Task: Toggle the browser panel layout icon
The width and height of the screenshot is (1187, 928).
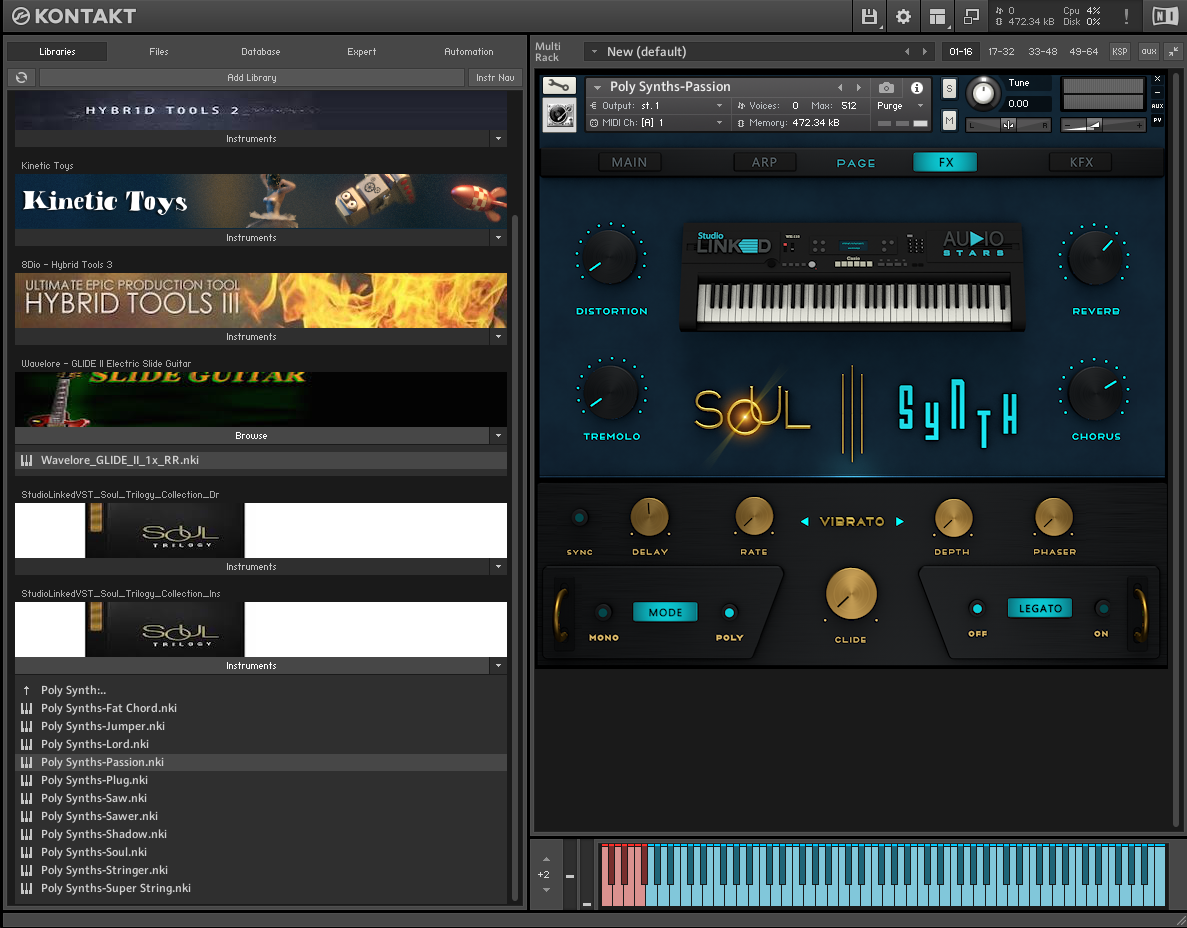Action: [x=937, y=16]
